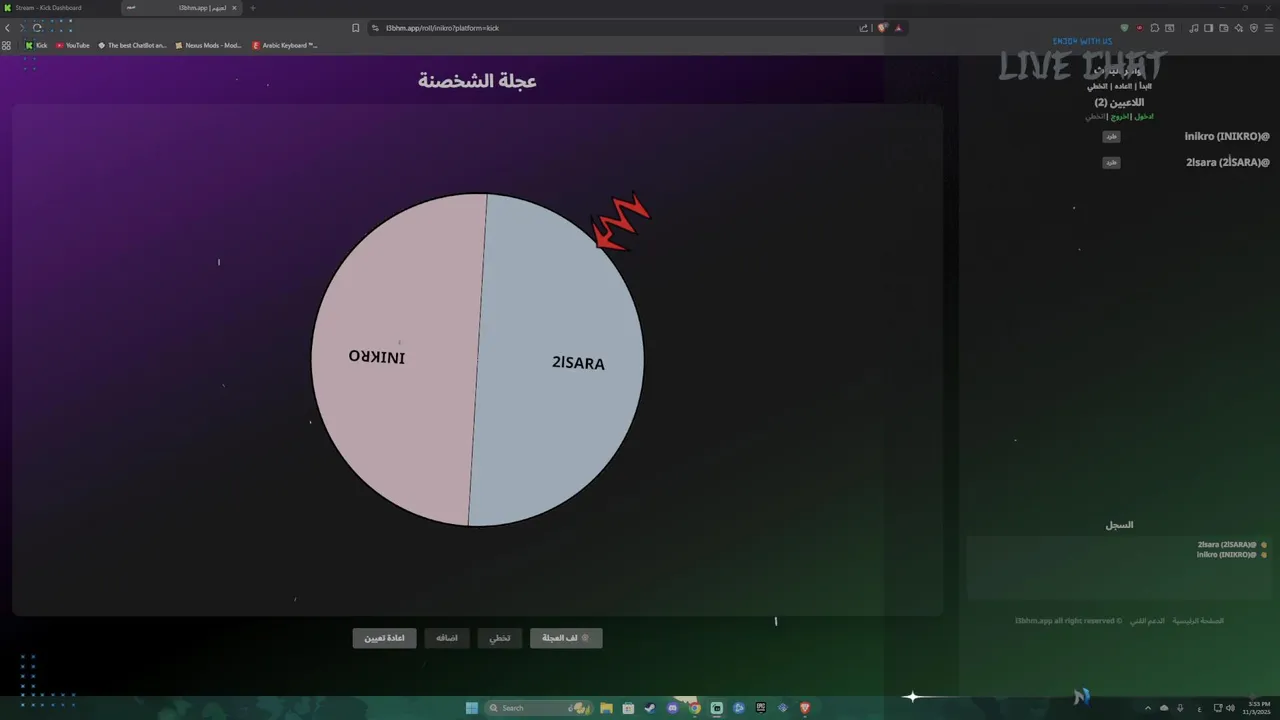
Task: Open the browser hamburger menu
Action: coord(1269,28)
